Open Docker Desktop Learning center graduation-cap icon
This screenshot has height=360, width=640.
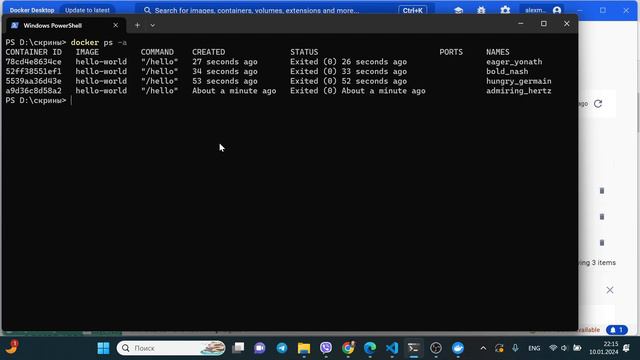click(458, 10)
